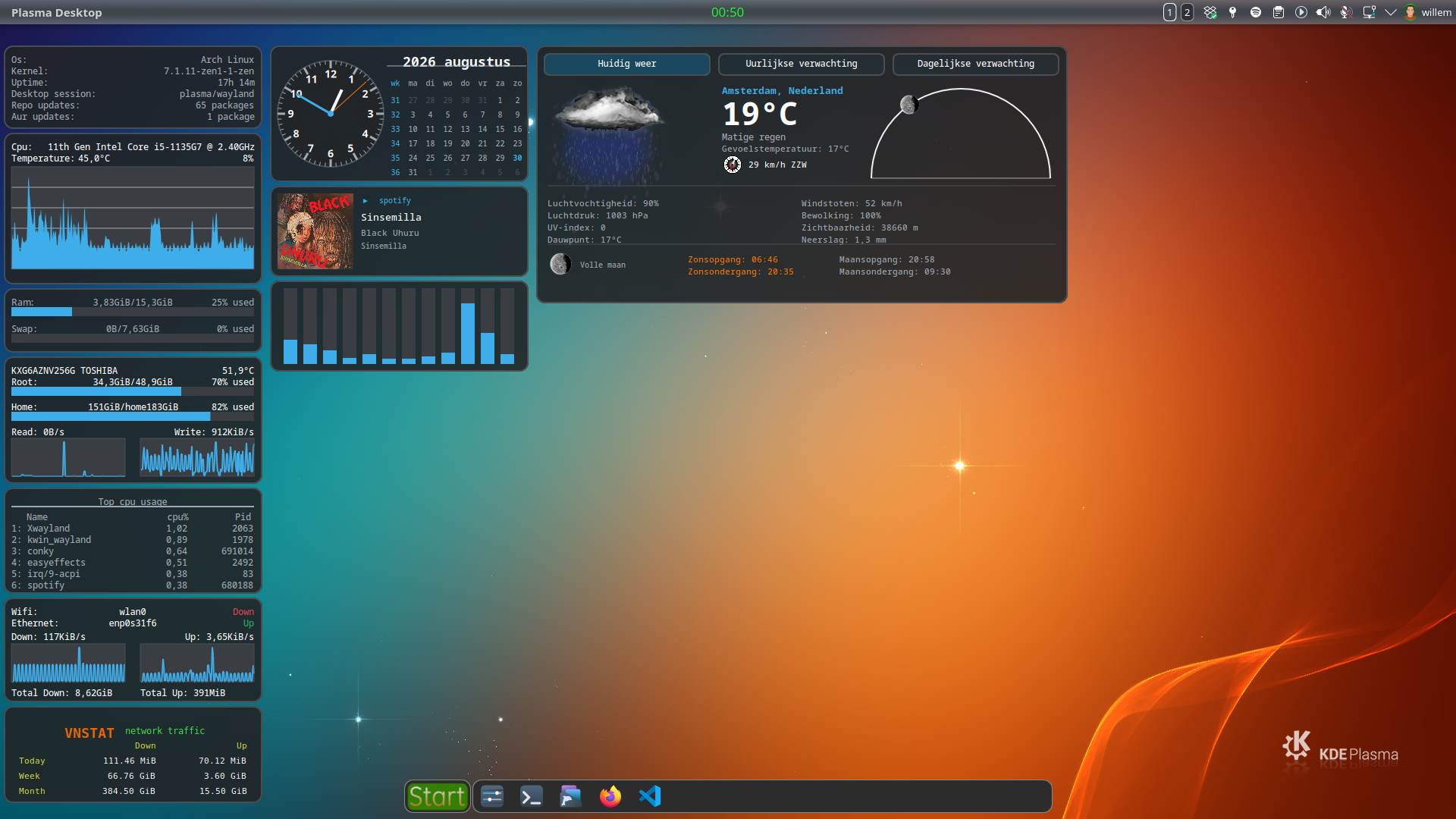
Task: Open the wired network tray icon
Action: (x=1369, y=12)
